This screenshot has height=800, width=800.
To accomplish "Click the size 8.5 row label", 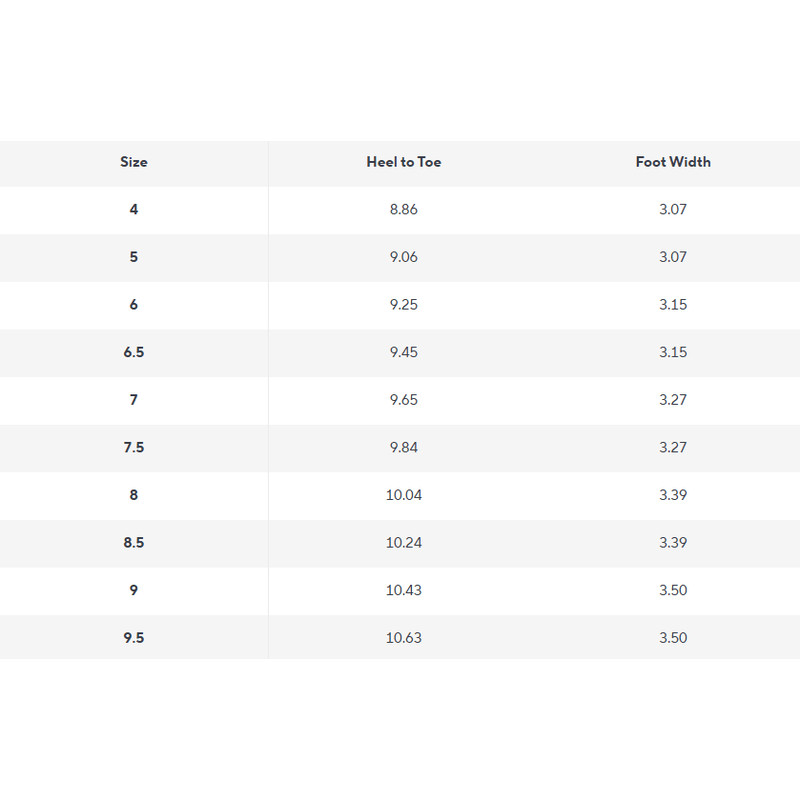I will pos(134,542).
